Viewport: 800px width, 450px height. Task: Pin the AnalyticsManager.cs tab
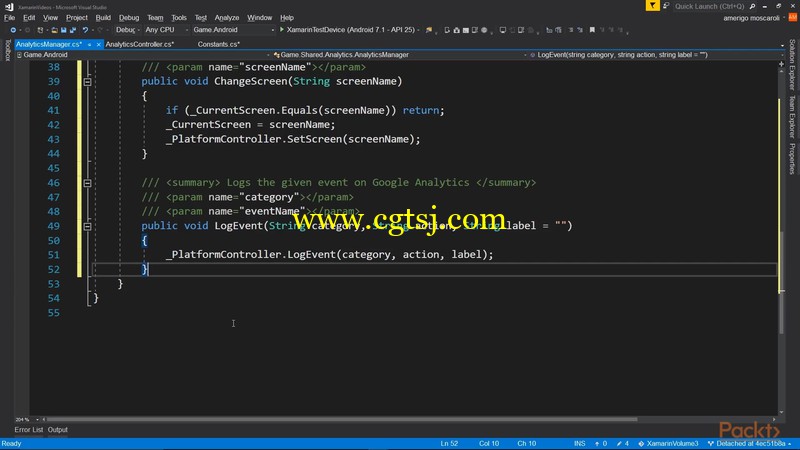pyautogui.click(x=89, y=44)
